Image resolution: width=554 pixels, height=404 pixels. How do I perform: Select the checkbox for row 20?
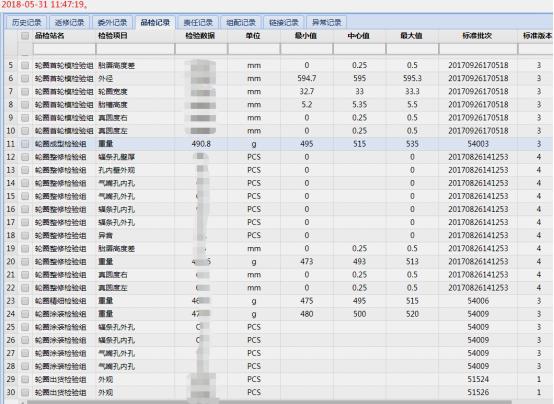click(25, 262)
